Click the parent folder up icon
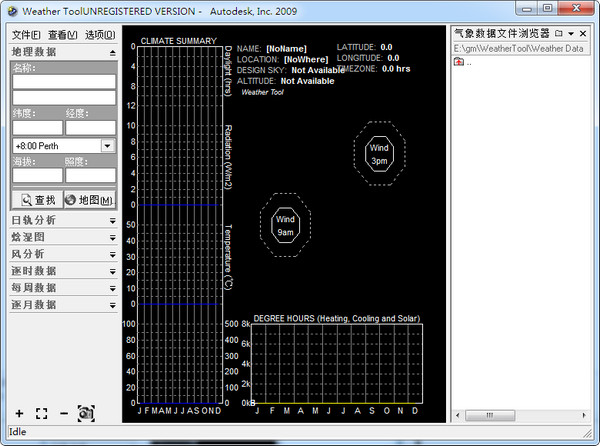 pyautogui.click(x=459, y=62)
